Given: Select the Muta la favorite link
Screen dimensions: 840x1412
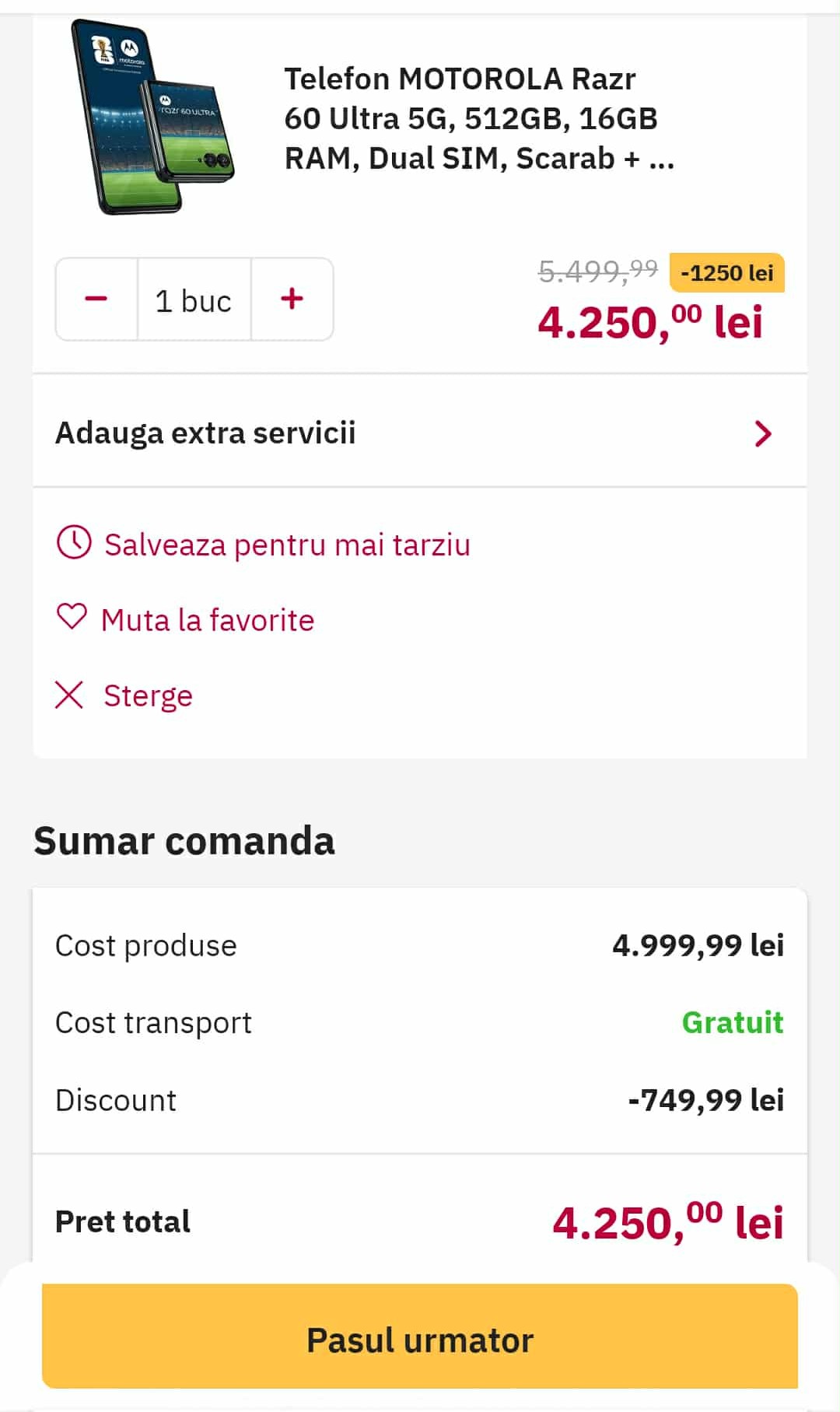Looking at the screenshot, I should [x=208, y=620].
